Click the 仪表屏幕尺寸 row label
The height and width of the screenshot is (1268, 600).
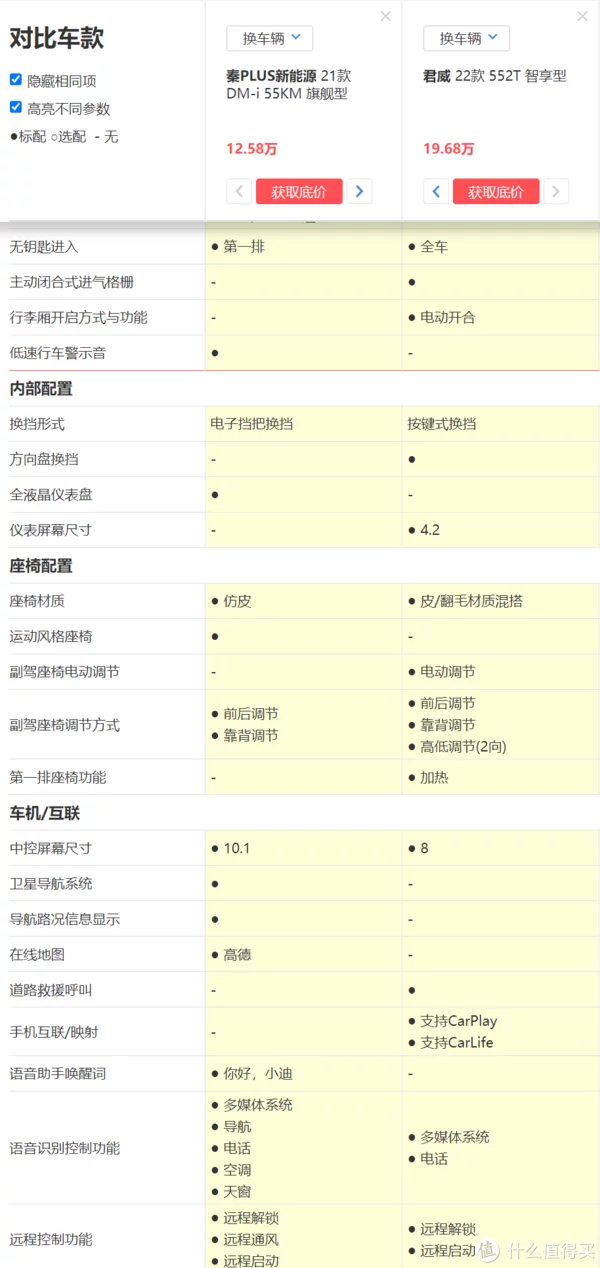(50, 530)
